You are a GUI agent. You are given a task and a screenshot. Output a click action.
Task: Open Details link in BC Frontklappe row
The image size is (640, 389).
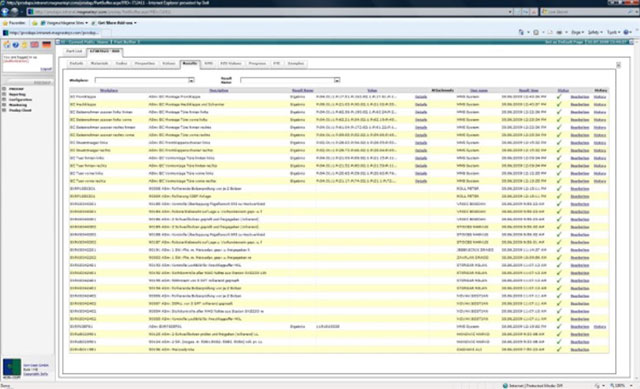pyautogui.click(x=421, y=97)
